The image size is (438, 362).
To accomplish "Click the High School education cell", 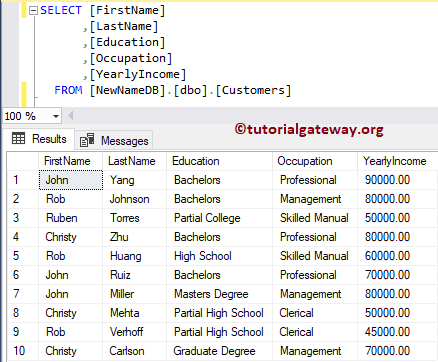I will [x=219, y=256].
